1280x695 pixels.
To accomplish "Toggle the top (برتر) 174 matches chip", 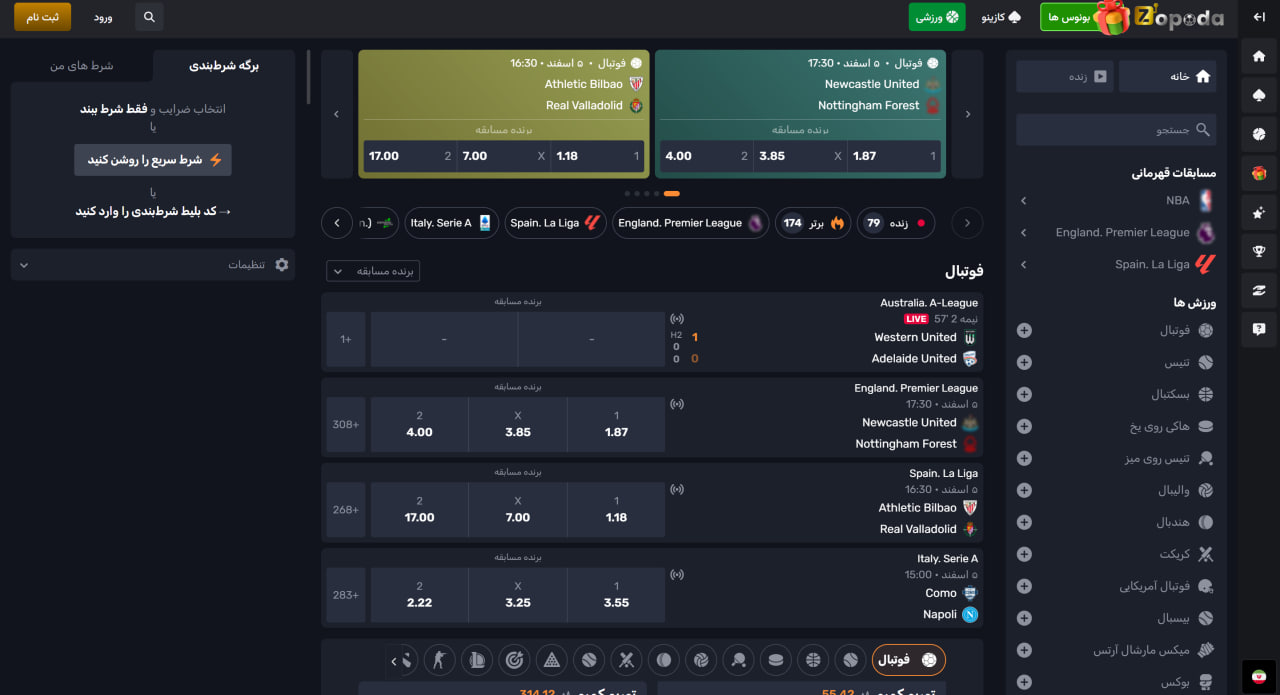I will click(x=813, y=223).
